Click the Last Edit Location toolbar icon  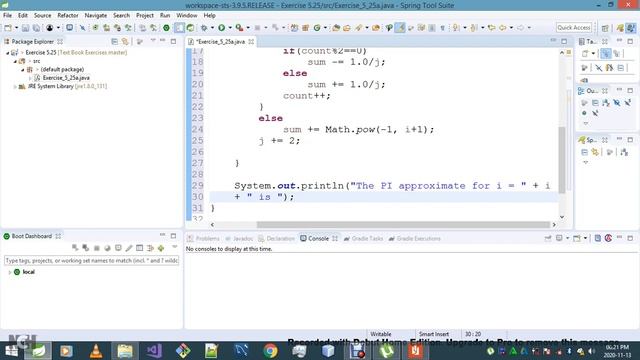click(491, 28)
